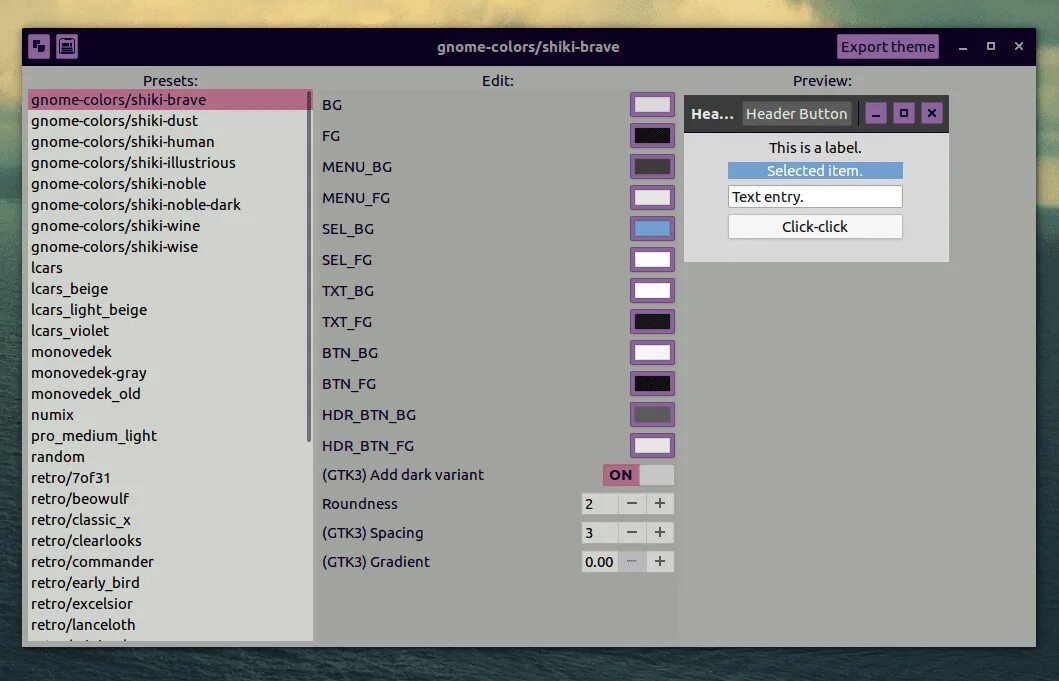Click the Presets list scrollbar
This screenshot has height=681, width=1059.
pyautogui.click(x=309, y=267)
